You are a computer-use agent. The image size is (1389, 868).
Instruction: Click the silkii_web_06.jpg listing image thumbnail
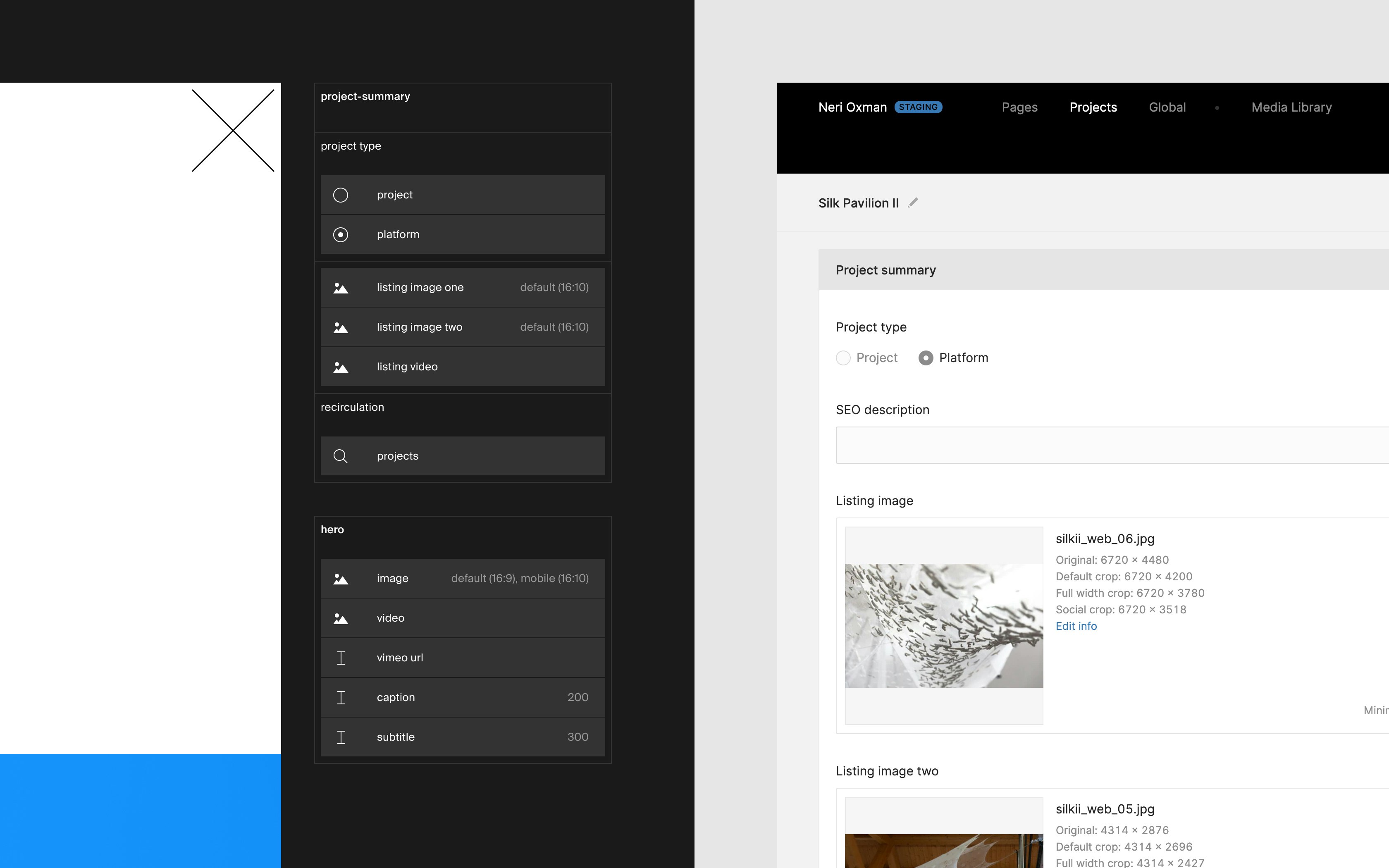944,625
